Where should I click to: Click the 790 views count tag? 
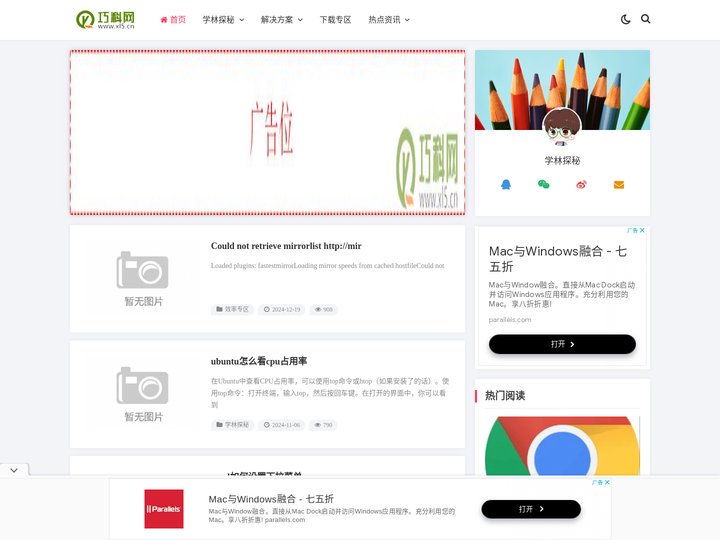pyautogui.click(x=323, y=425)
